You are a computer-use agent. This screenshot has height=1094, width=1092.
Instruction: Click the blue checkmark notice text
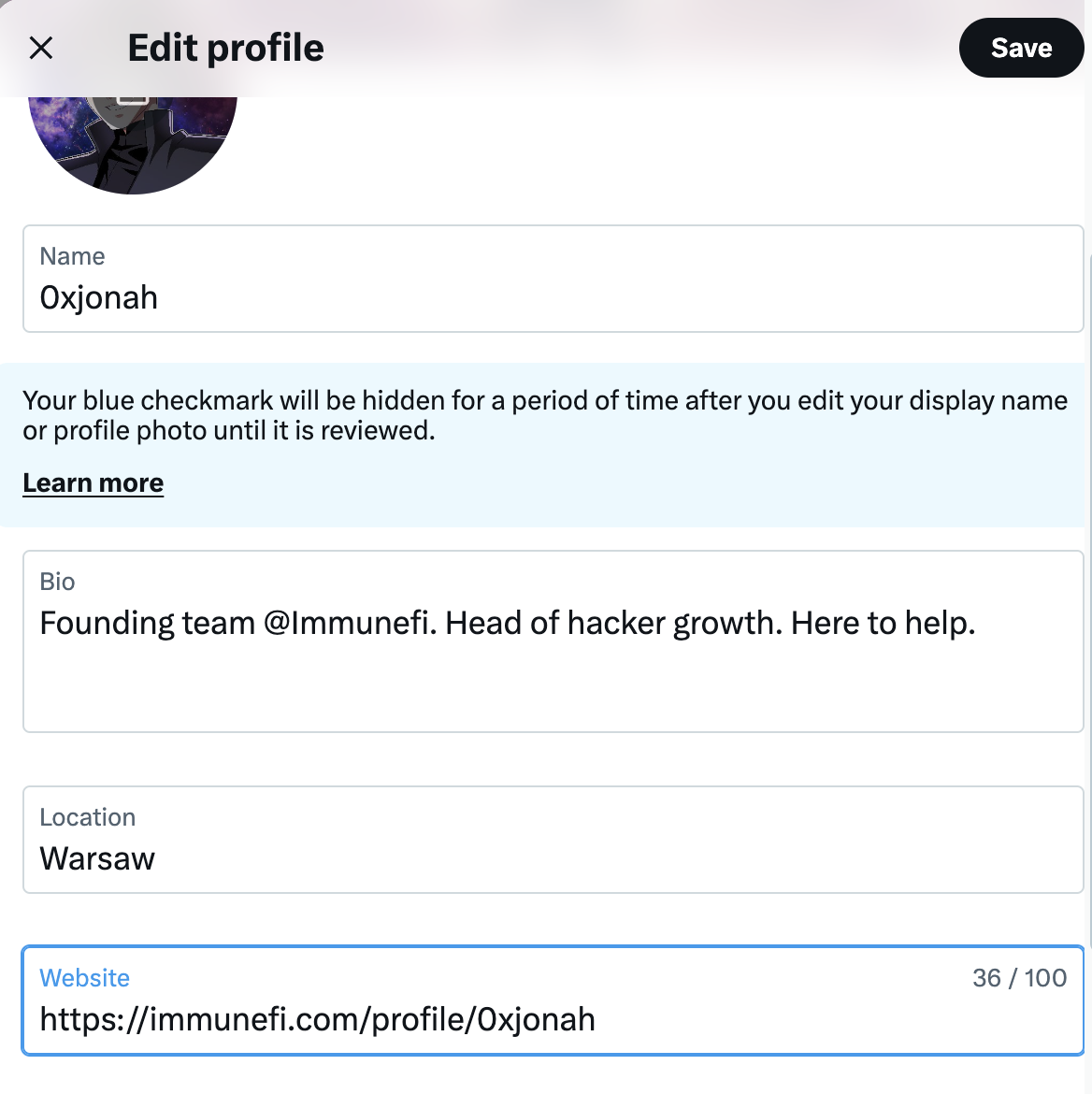point(545,415)
